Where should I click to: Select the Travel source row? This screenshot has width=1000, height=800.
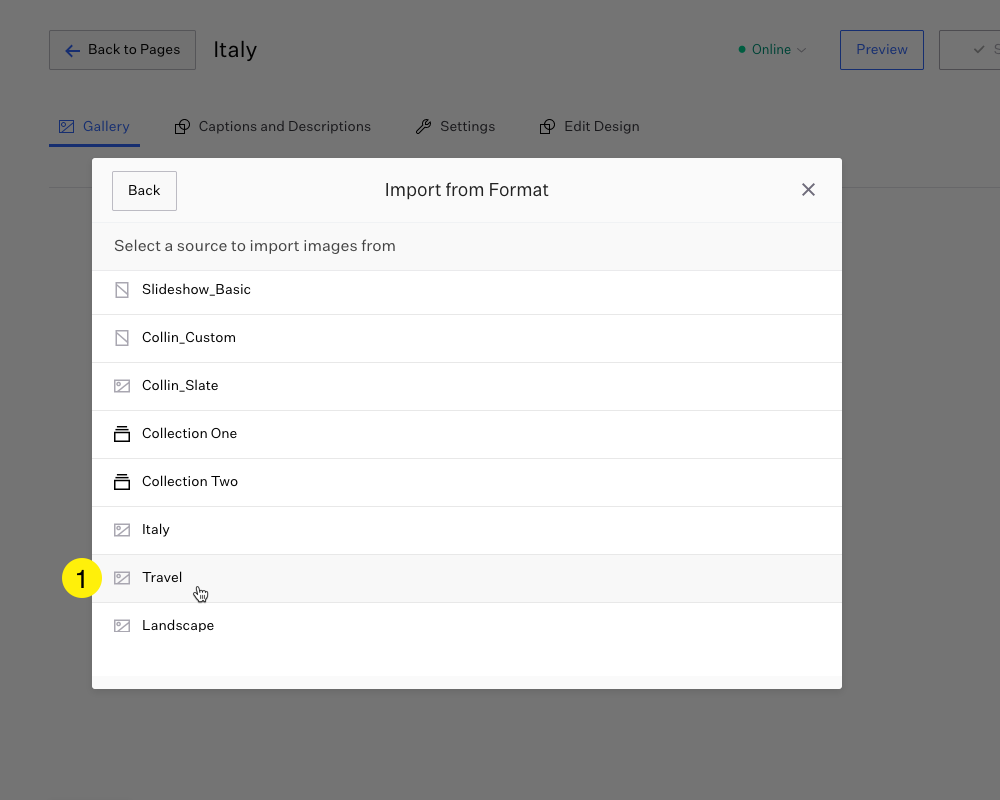(x=467, y=578)
